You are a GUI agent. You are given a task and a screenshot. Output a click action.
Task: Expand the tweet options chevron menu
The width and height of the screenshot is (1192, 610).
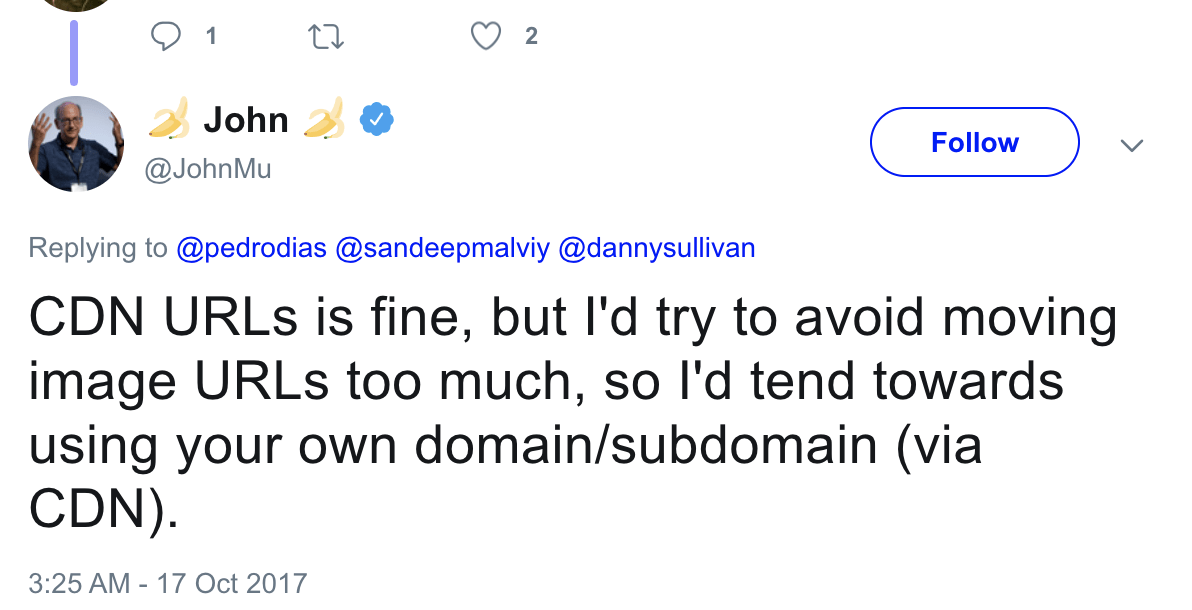pos(1131,145)
